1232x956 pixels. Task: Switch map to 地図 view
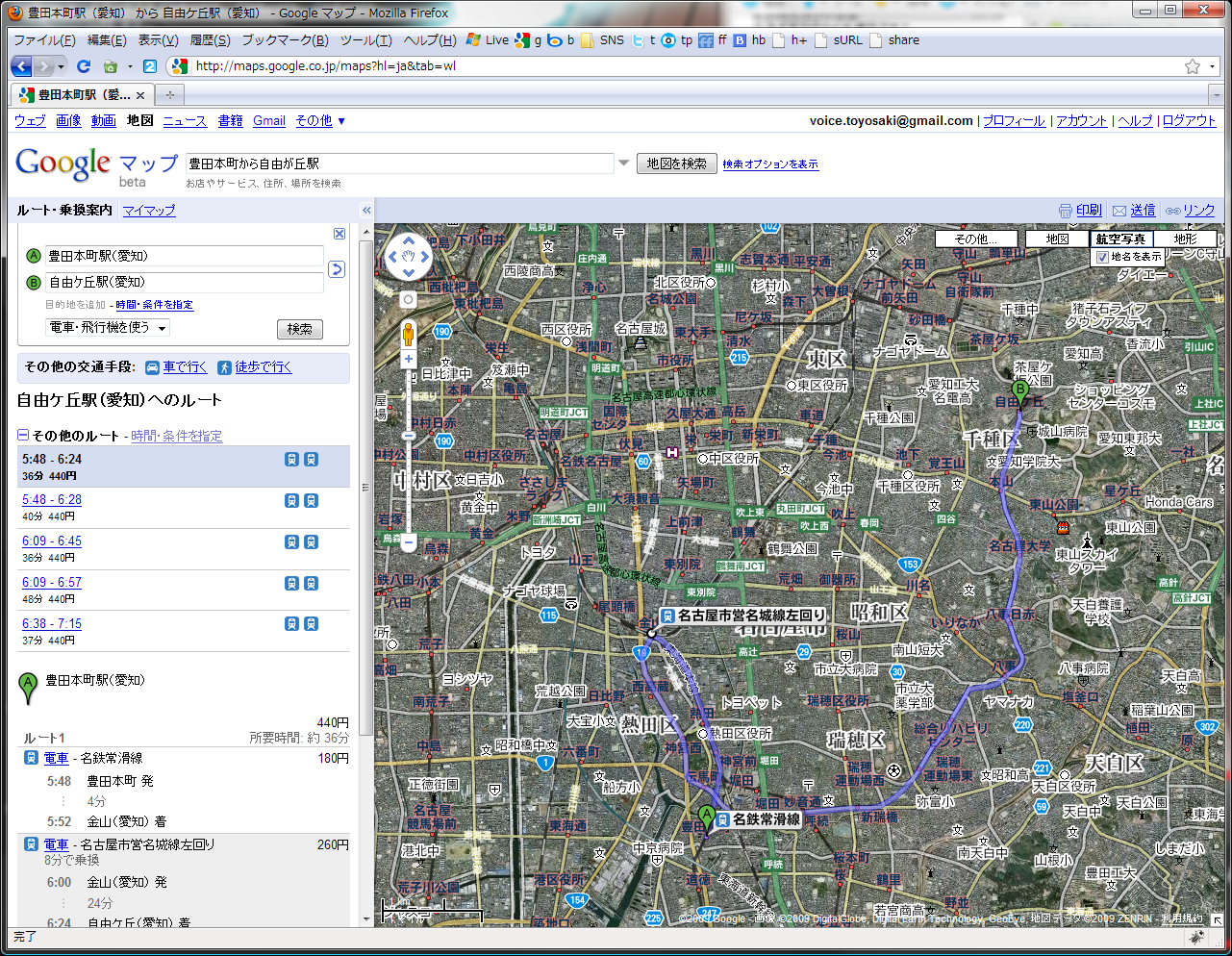click(1057, 239)
